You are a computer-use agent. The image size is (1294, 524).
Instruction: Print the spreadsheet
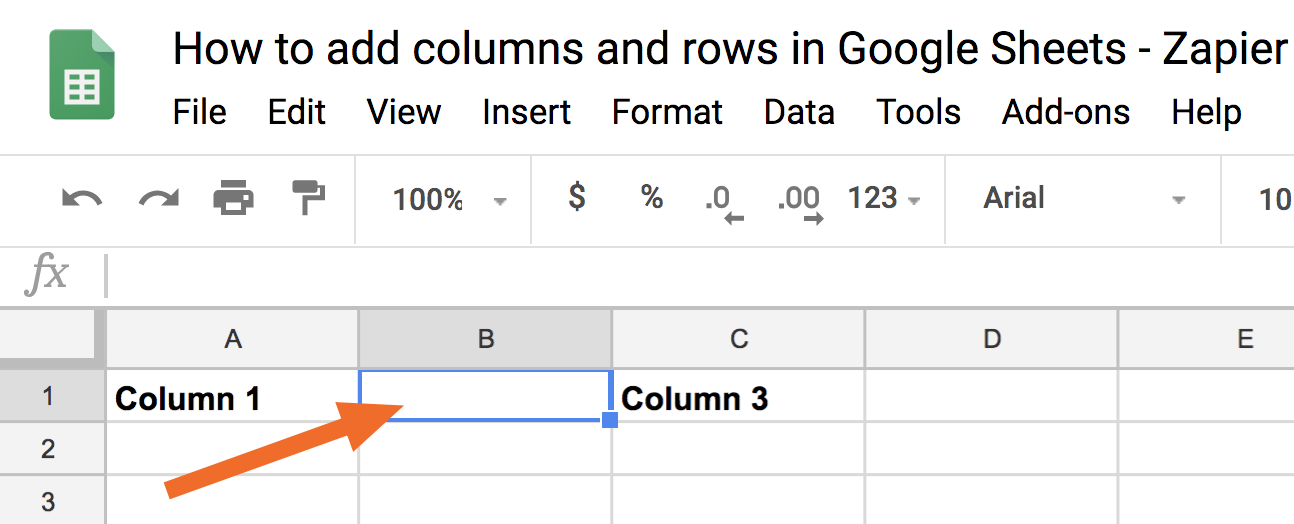click(234, 198)
